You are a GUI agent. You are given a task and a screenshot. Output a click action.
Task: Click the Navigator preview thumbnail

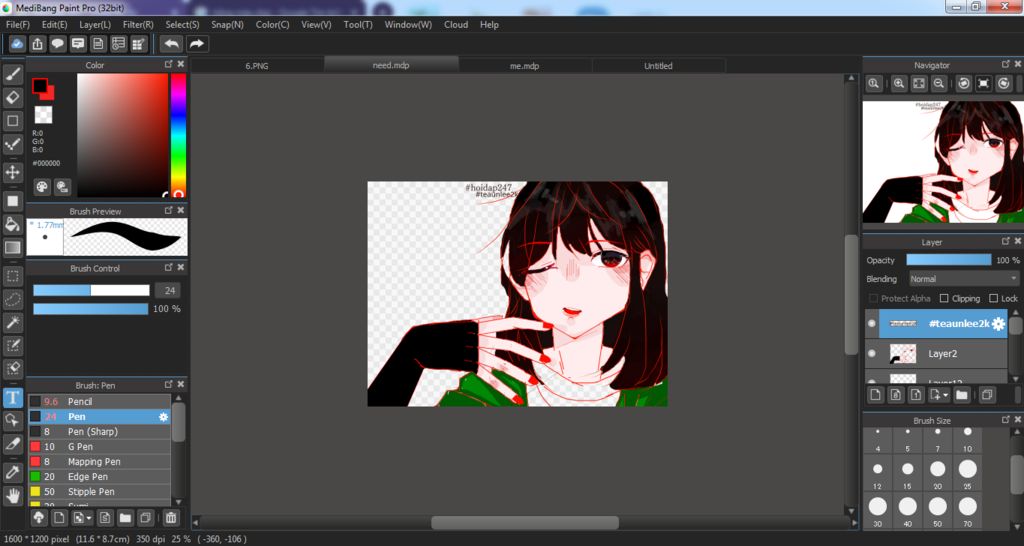point(943,161)
